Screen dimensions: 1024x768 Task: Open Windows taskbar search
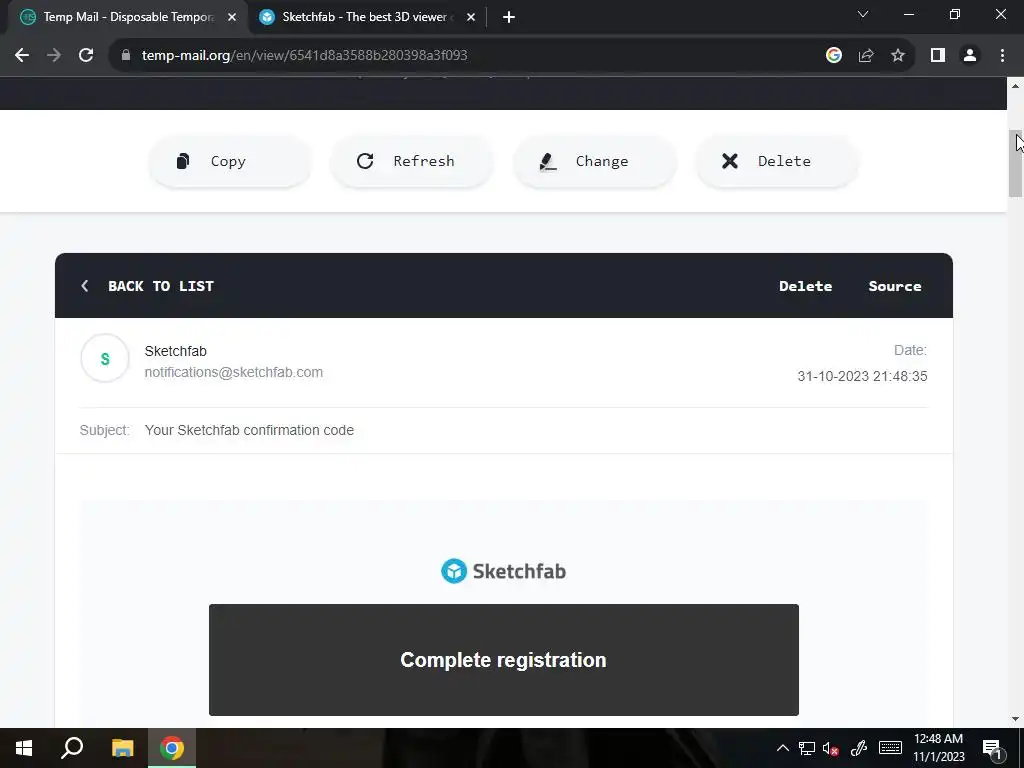(x=72, y=748)
